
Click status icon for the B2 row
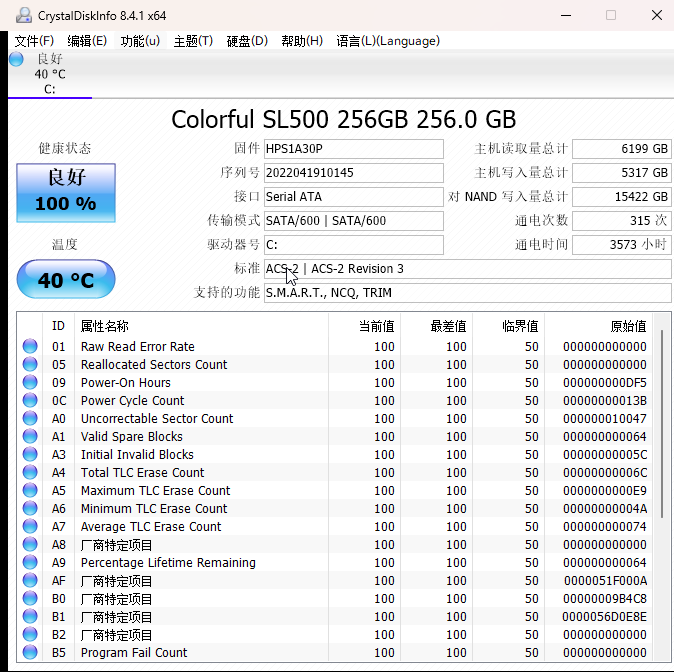tap(30, 635)
